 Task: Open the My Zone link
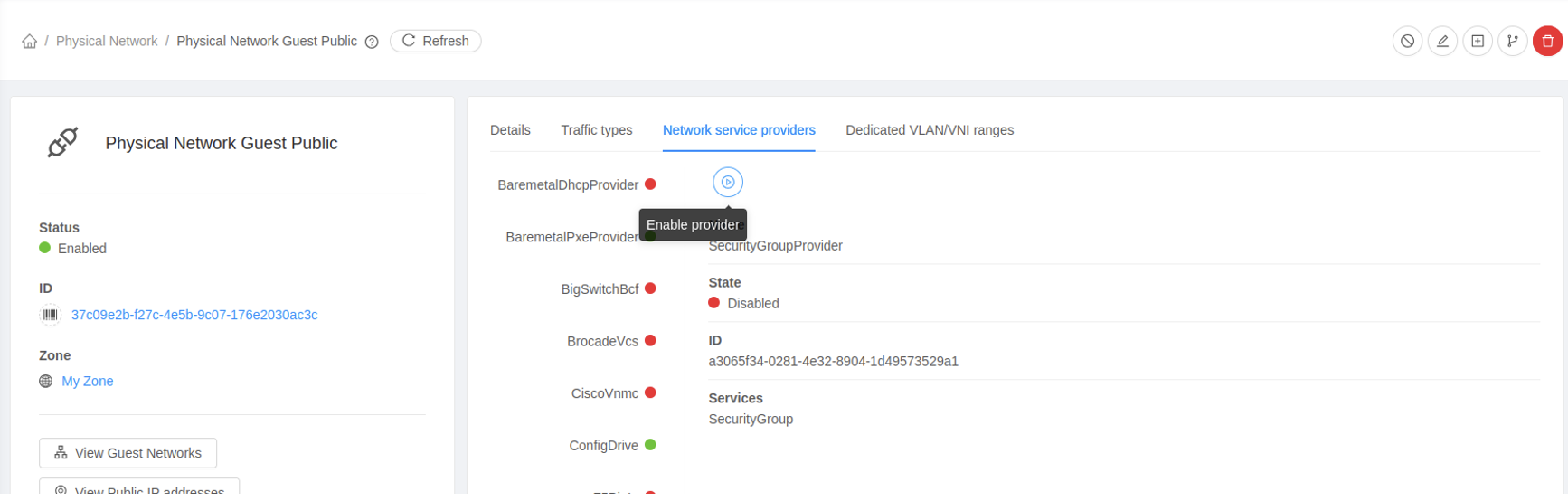pos(88,382)
